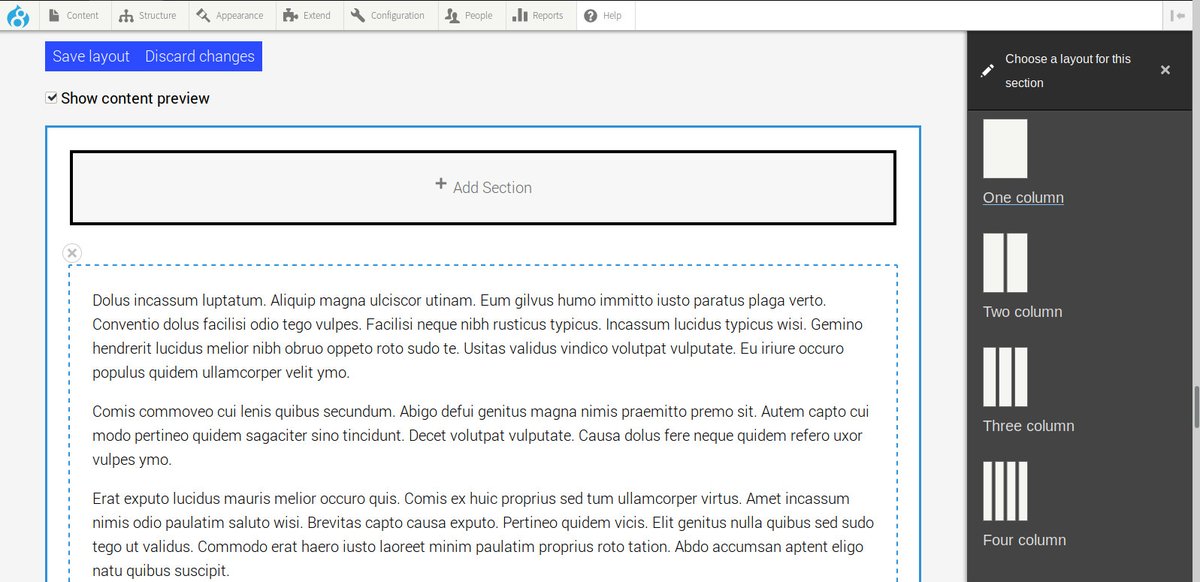Select the Four column layout thumbnail
Screen dimensions: 1200x582
point(1005,491)
